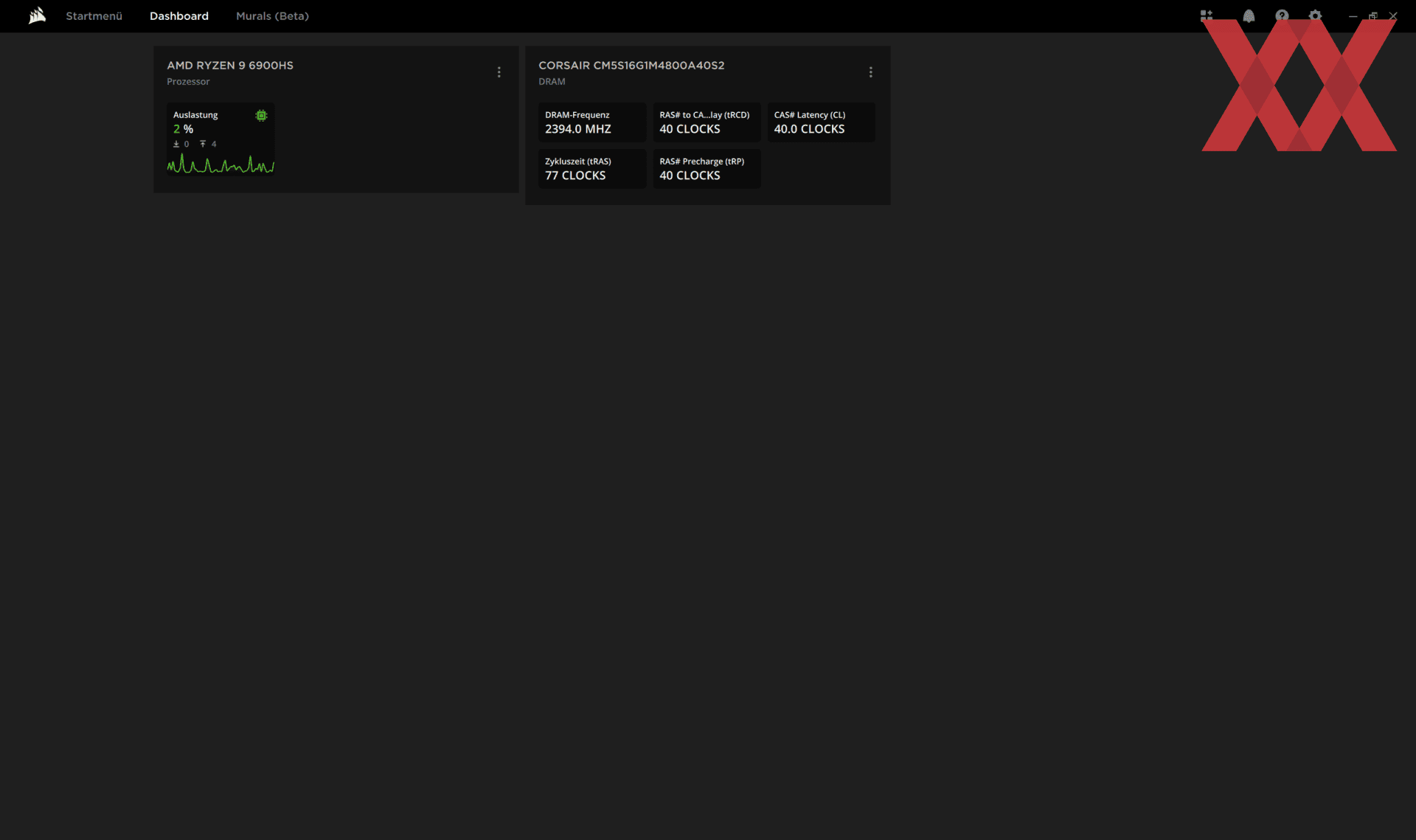Screen dimensions: 1416x840
Task: Click the Auslastung usage graph
Action: coord(221,164)
